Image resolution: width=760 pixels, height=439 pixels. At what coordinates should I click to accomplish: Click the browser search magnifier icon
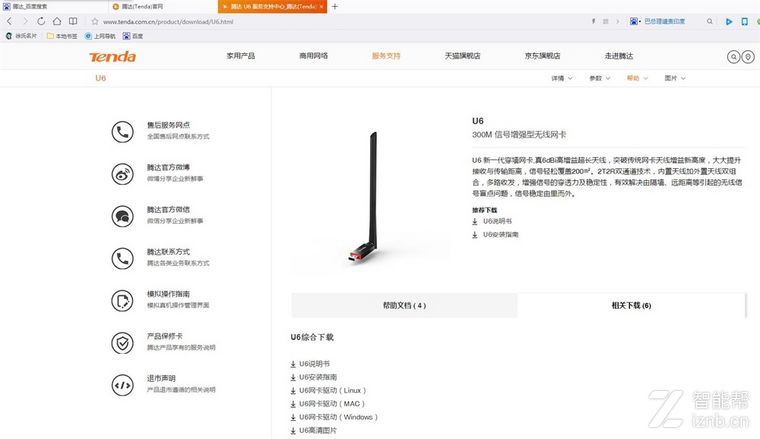(x=710, y=21)
